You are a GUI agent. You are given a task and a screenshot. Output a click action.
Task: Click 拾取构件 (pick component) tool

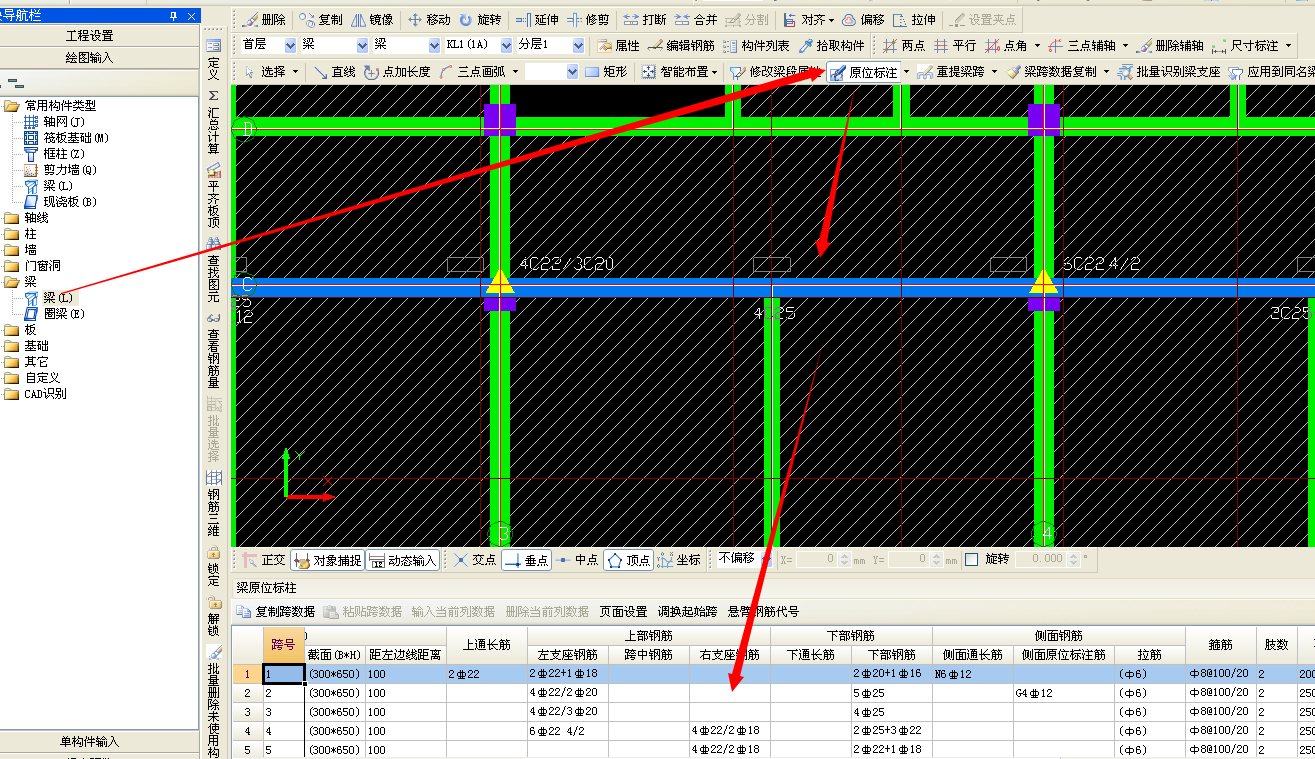coord(831,46)
